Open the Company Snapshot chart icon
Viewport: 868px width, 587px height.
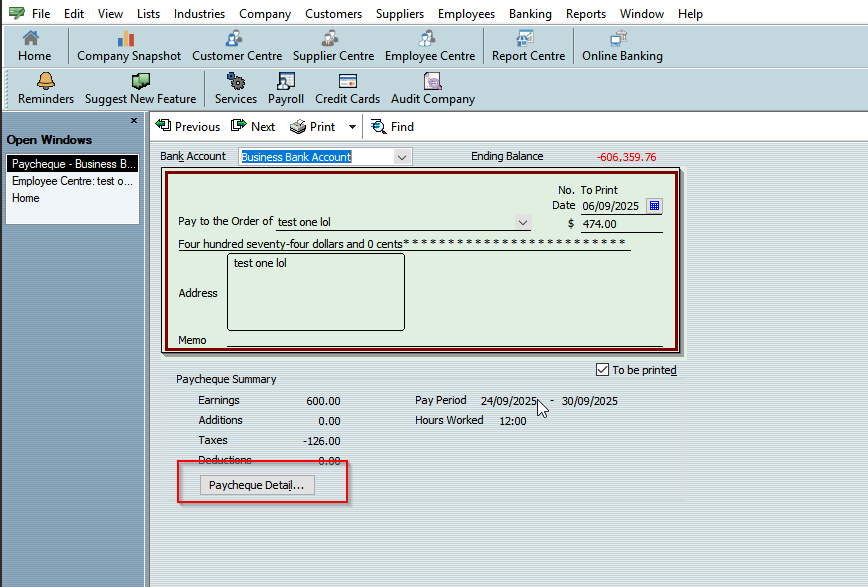[x=126, y=38]
